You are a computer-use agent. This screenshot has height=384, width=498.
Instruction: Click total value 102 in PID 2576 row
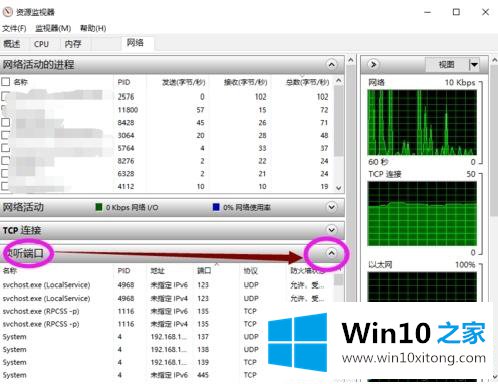tap(322, 97)
